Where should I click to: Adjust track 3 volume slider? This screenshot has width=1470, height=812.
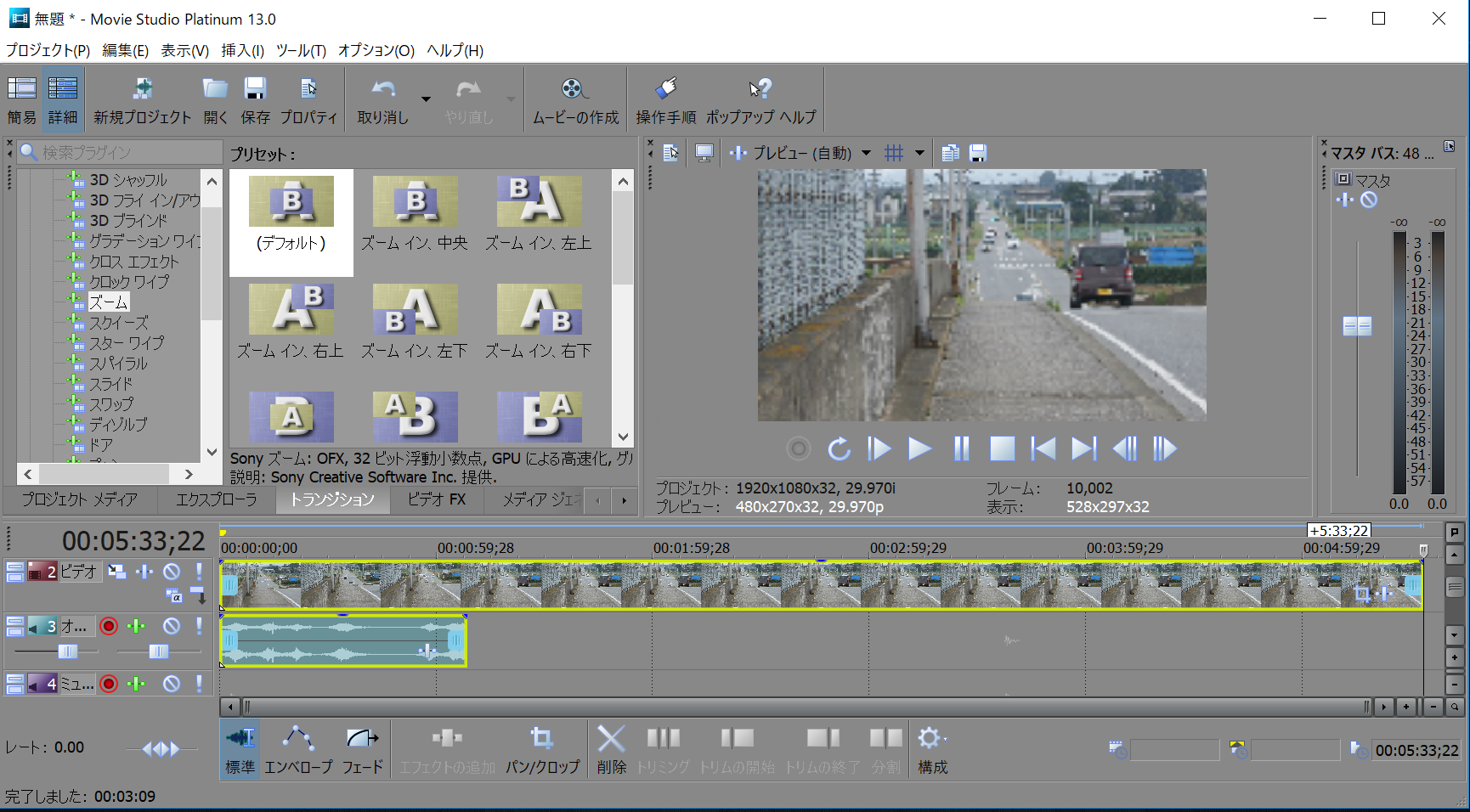(67, 651)
